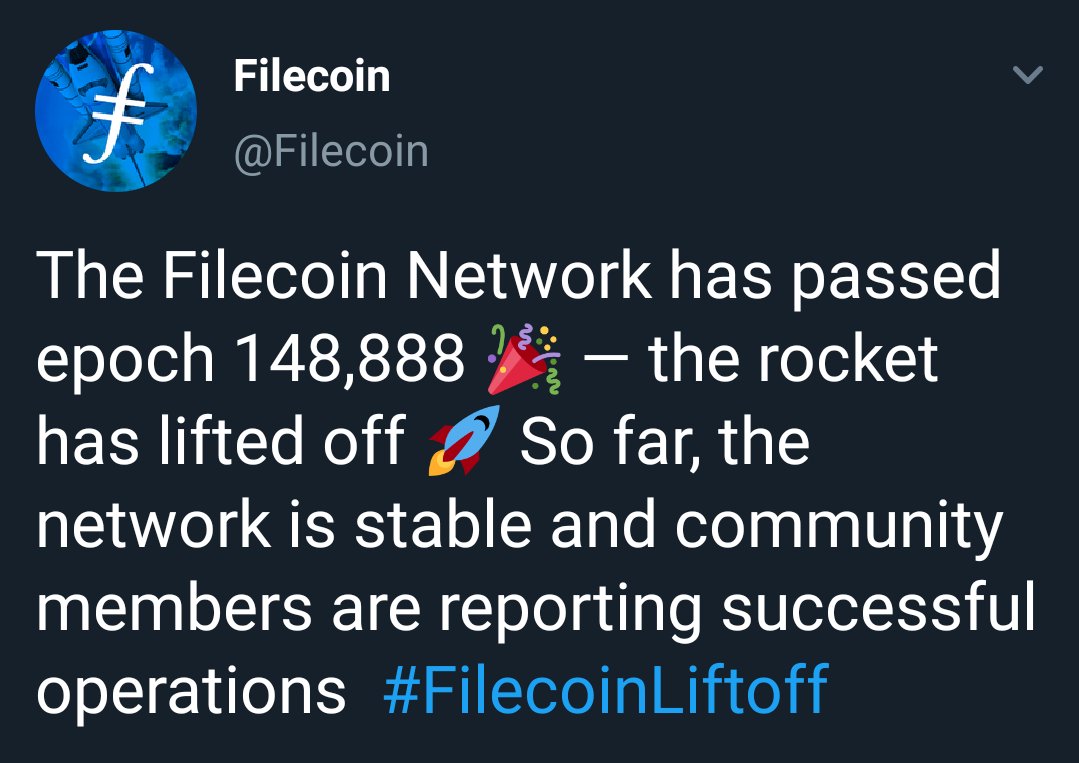The width and height of the screenshot is (1079, 763).
Task: Open the #FilecoinLiftoff hashtag
Action: point(606,689)
